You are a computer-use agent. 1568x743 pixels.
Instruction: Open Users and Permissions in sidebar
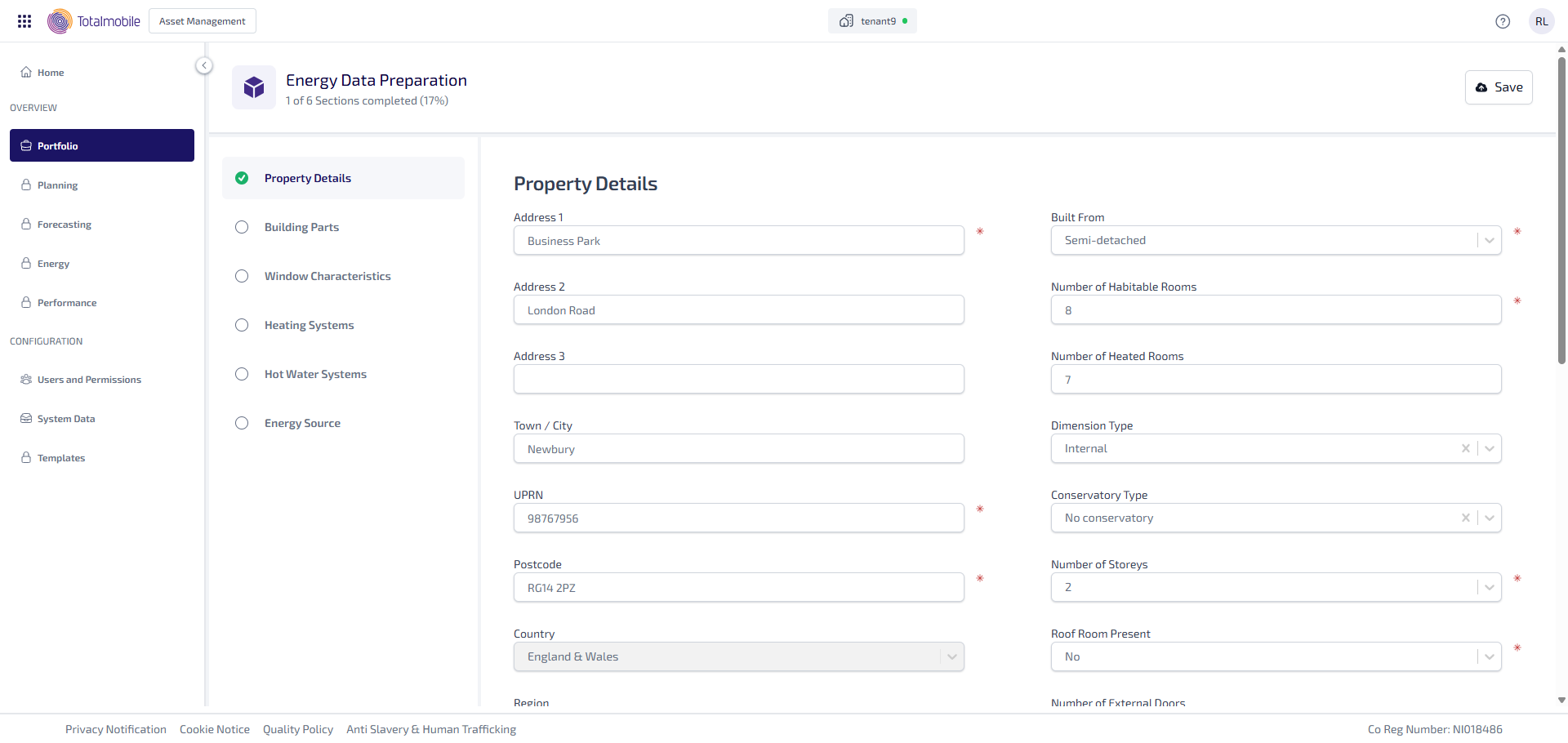coord(89,380)
